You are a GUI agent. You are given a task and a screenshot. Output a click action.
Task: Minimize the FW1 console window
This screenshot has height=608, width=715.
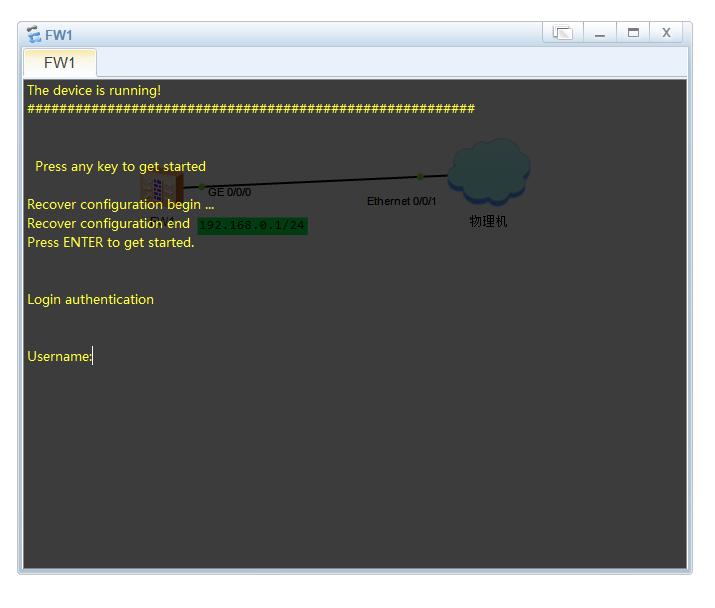(599, 33)
